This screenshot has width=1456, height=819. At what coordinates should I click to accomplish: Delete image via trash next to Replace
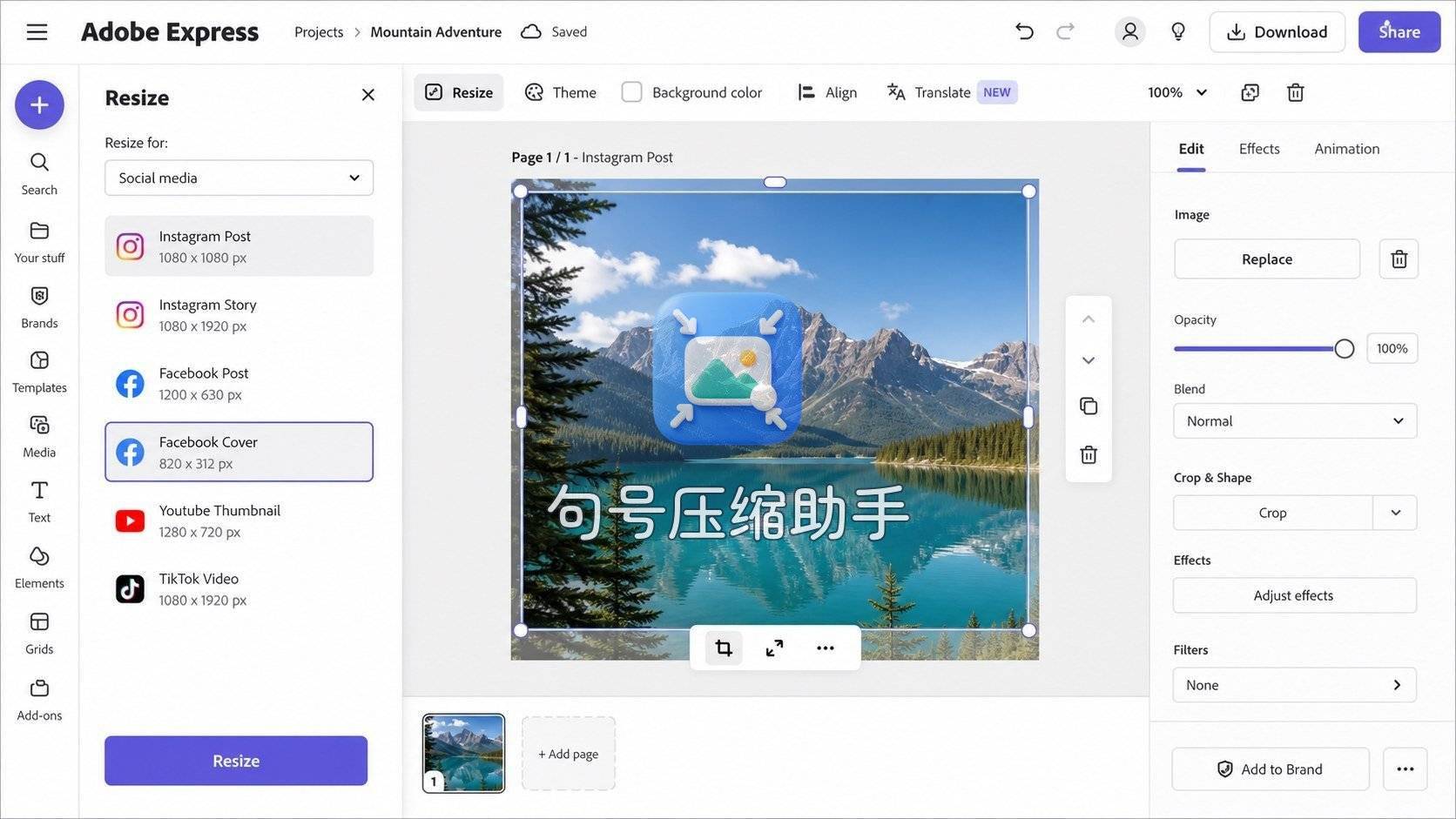1399,259
